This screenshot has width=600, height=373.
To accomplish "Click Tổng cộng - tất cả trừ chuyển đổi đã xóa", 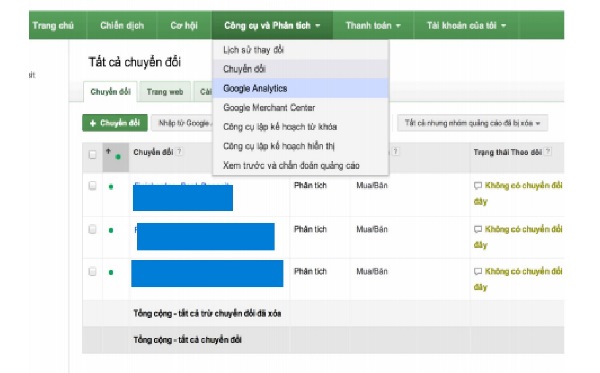I will point(207,313).
